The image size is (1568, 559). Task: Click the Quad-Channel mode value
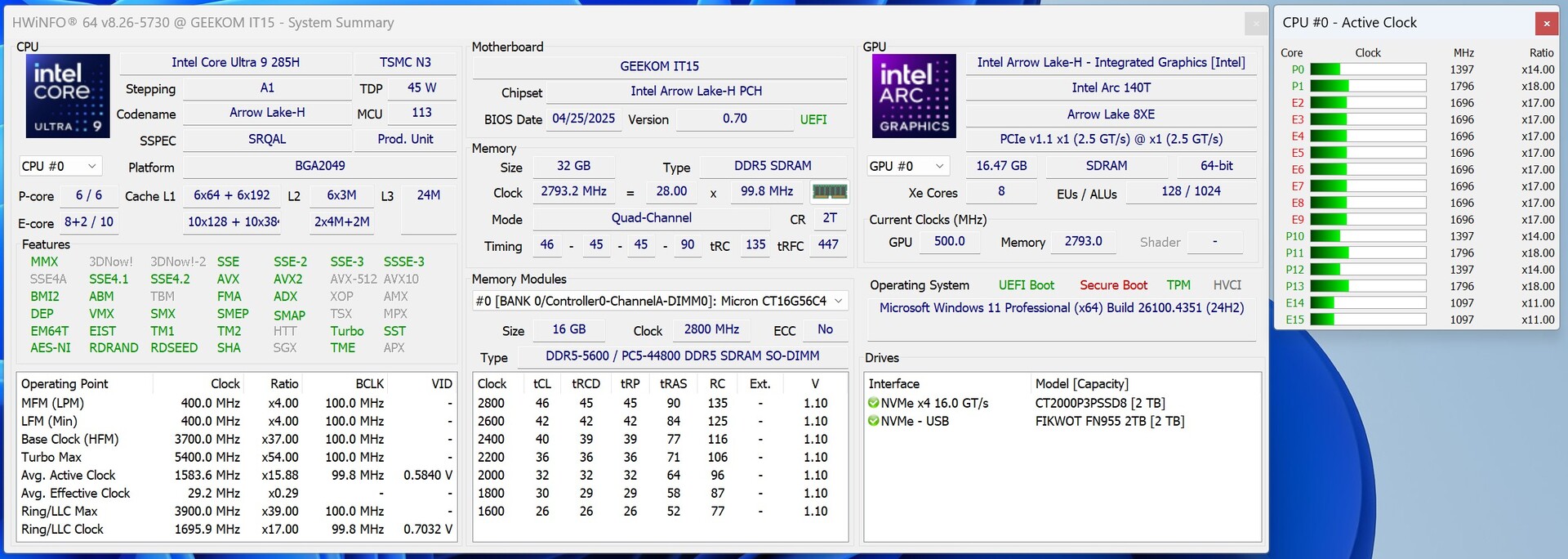(x=652, y=217)
